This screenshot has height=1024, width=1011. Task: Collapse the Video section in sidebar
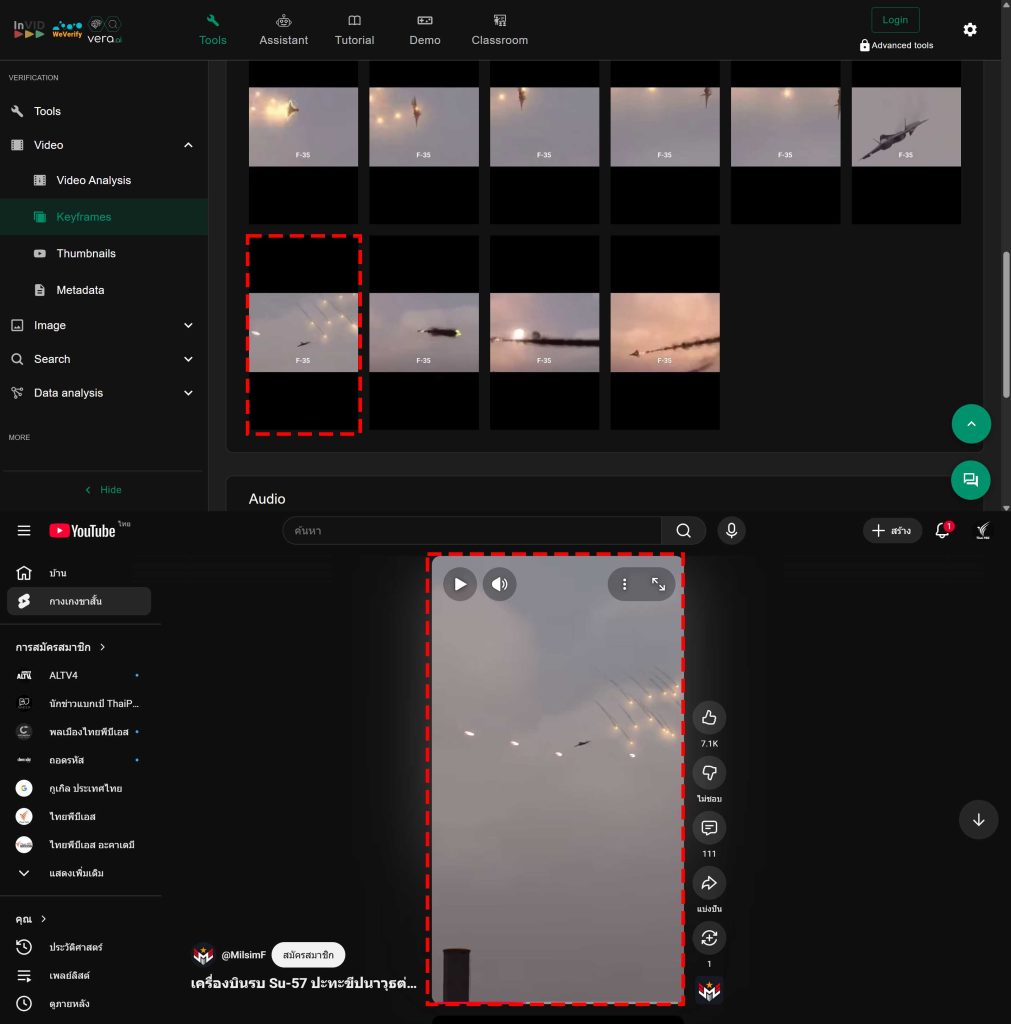click(188, 144)
